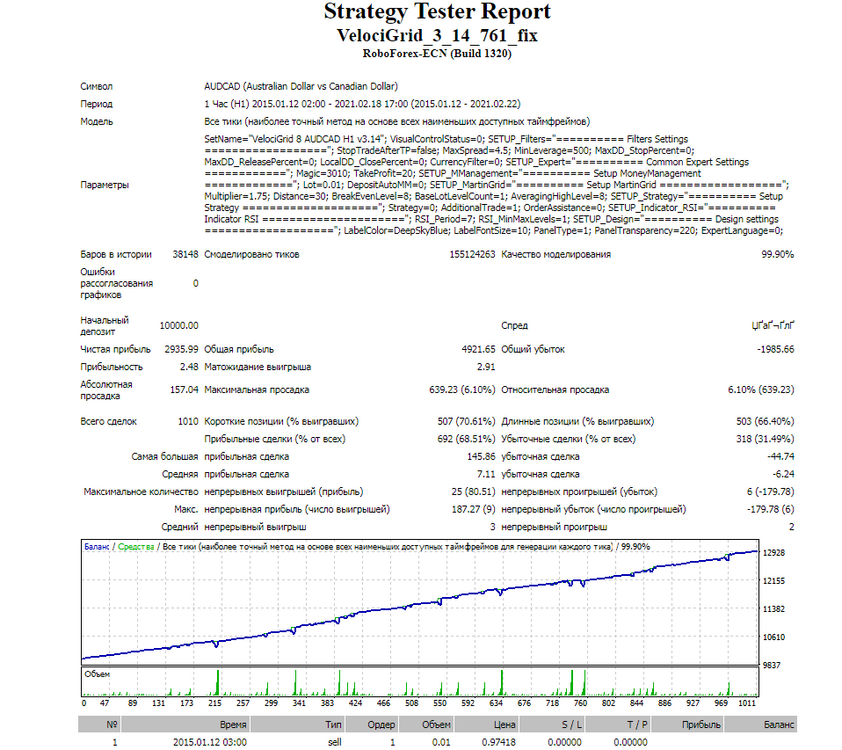This screenshot has height=750, width=842.
Task: Select the title 'VelociGrid_3_14_761_fix'
Action: click(437, 35)
